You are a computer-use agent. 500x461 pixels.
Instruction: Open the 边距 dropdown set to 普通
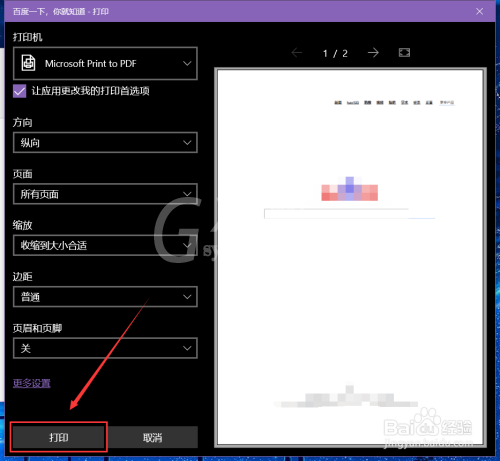[x=105, y=297]
